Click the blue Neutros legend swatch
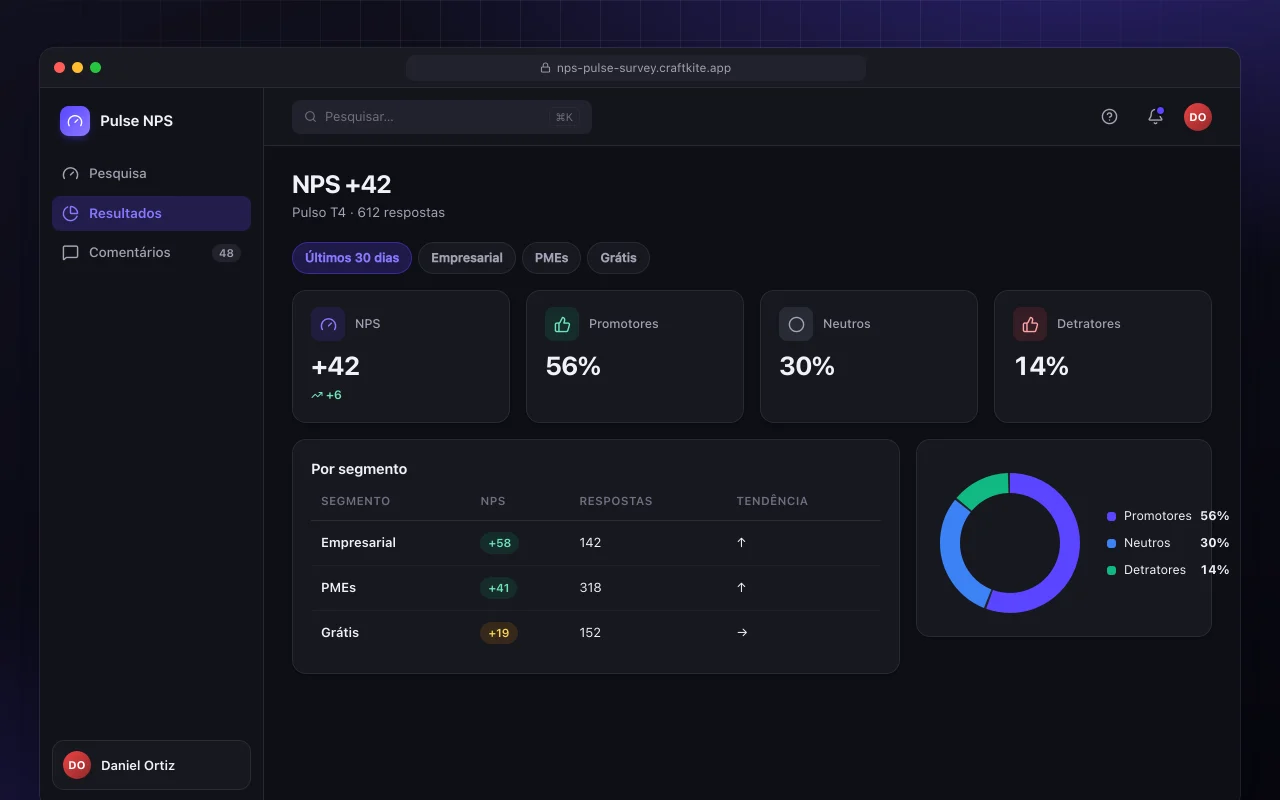1280x800 pixels. click(1111, 543)
